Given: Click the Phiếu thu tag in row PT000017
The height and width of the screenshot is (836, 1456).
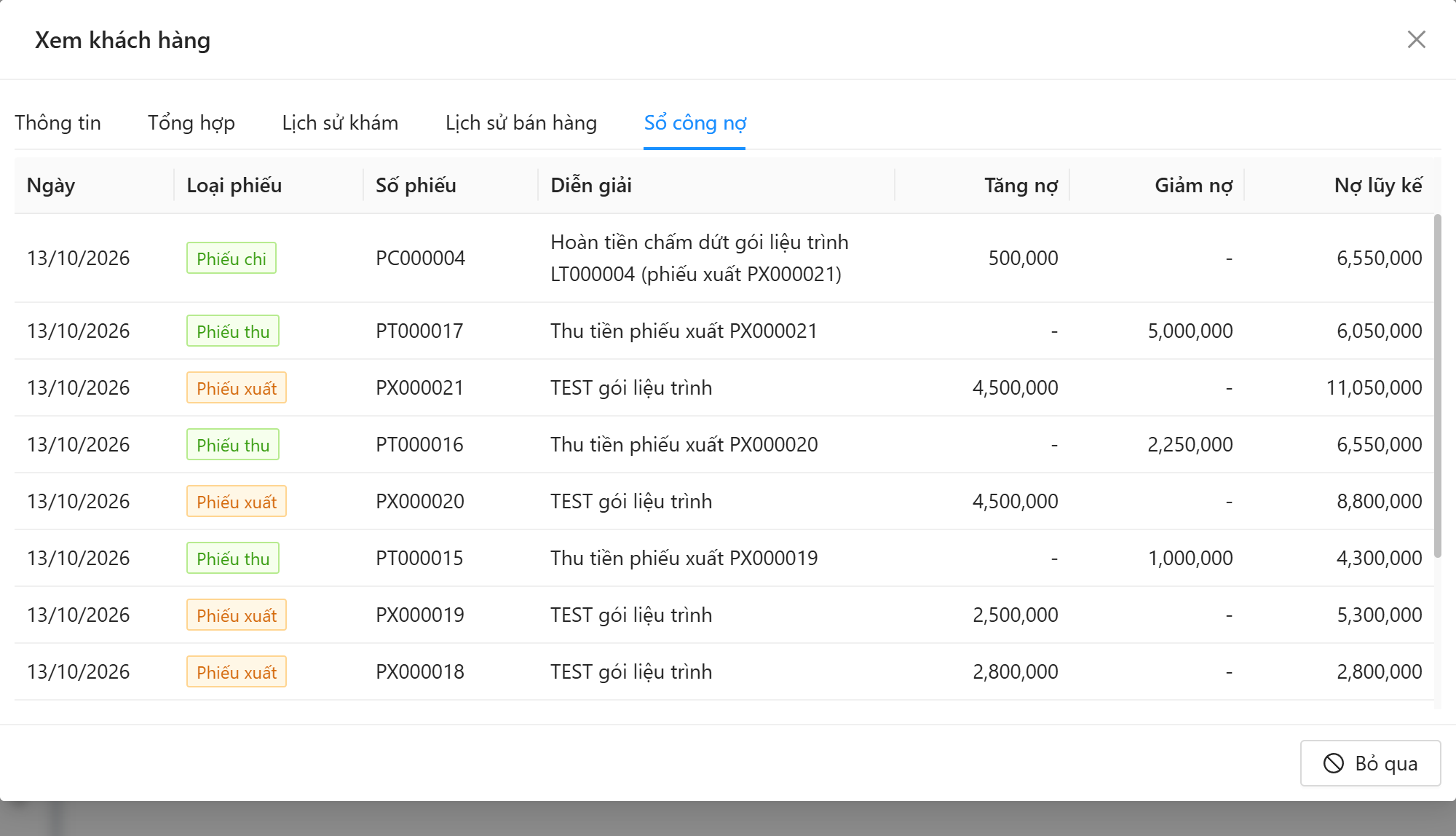Looking at the screenshot, I should pos(233,331).
